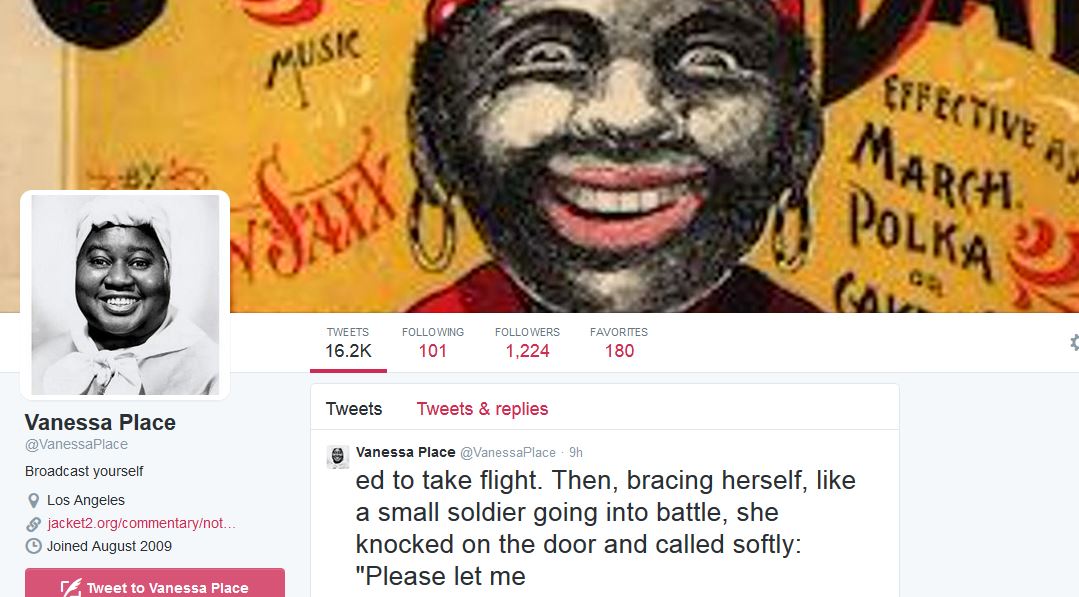Click the Vanessa Place name in the tweet header

[x=405, y=452]
